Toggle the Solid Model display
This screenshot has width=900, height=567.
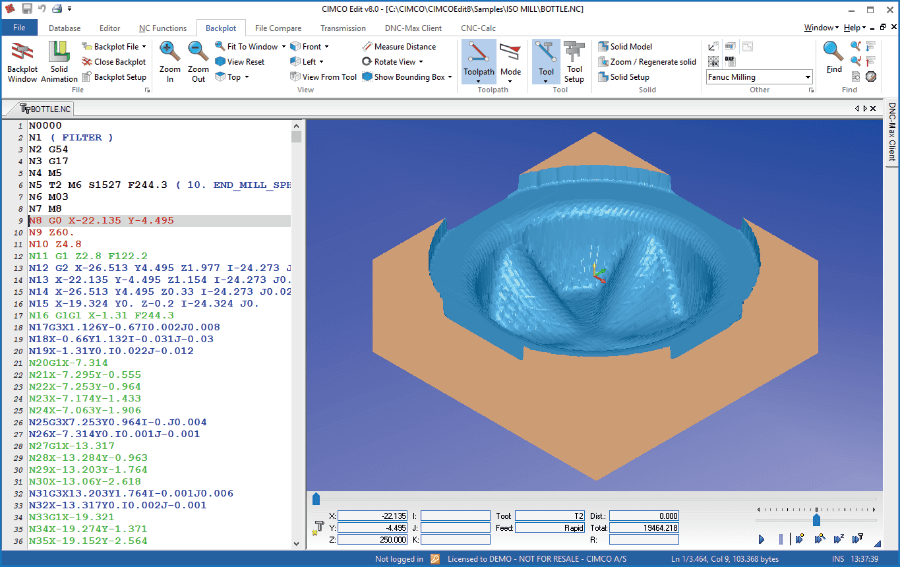pos(625,46)
